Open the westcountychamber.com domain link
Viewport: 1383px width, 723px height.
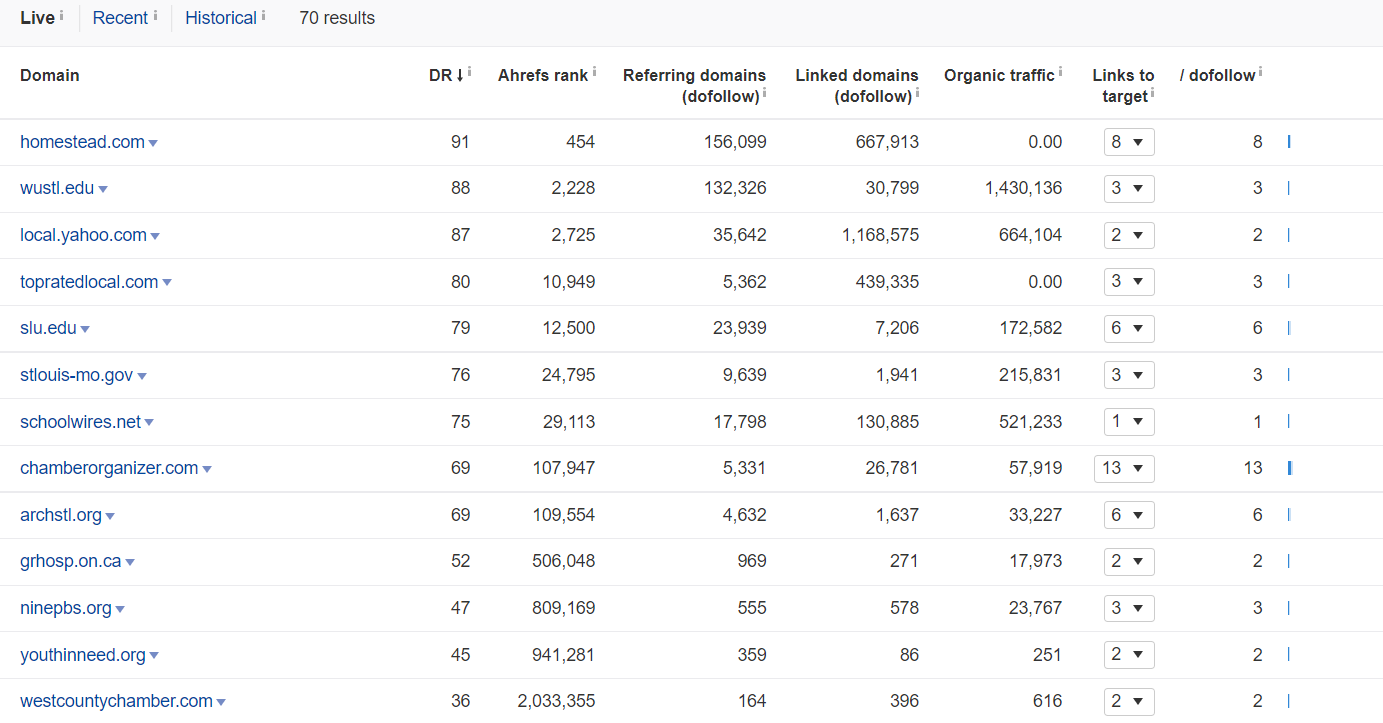[116, 701]
